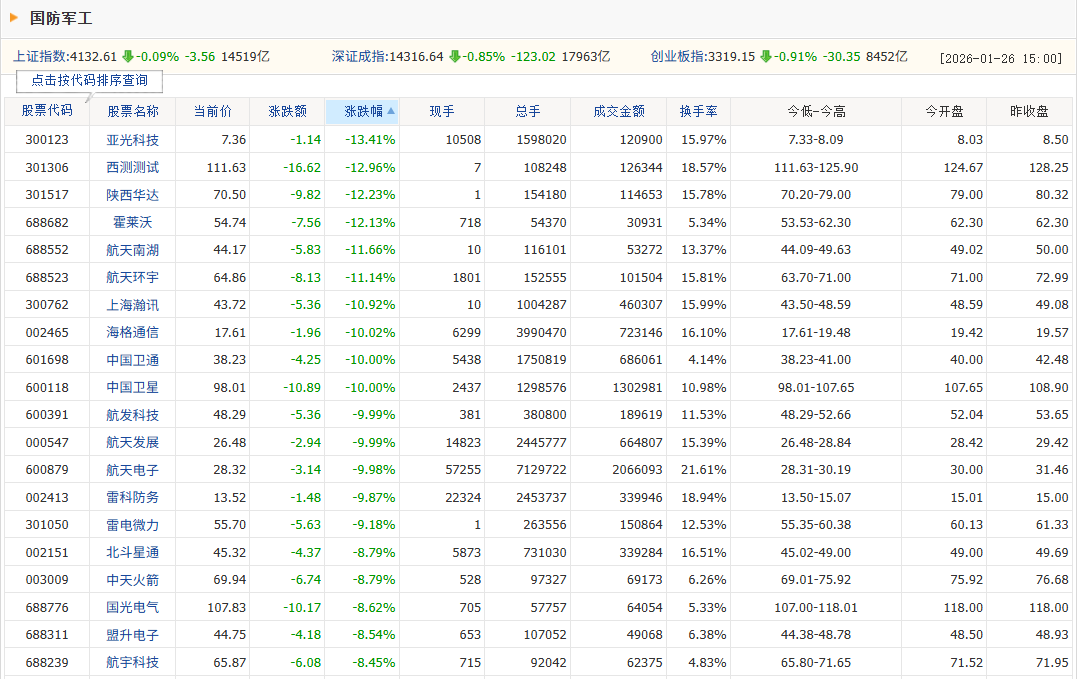Click green down arrow next to 创业板指
The width and height of the screenshot is (1078, 679).
(766, 56)
